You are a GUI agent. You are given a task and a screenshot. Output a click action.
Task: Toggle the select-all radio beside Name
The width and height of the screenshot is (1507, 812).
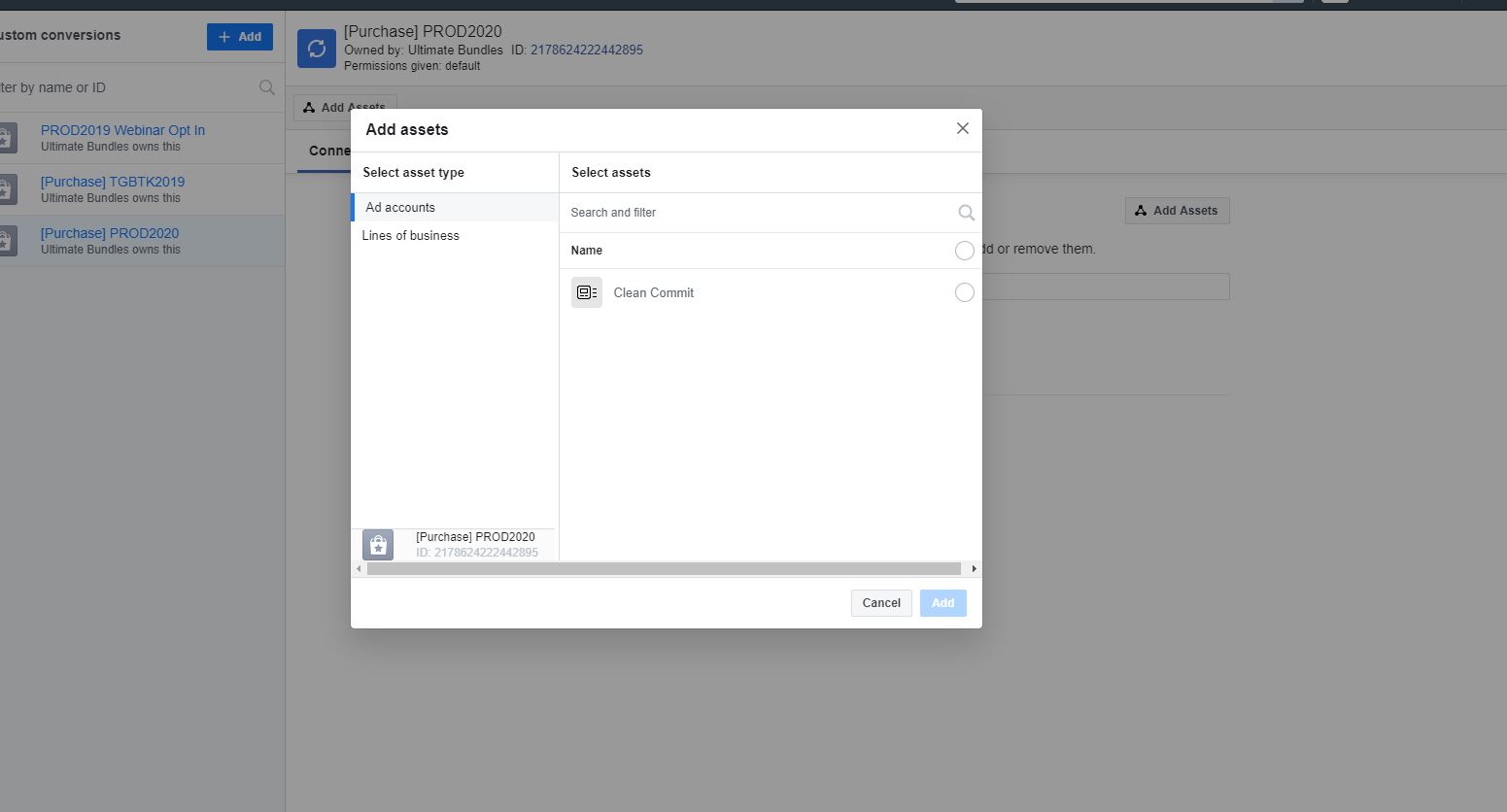[x=964, y=251]
